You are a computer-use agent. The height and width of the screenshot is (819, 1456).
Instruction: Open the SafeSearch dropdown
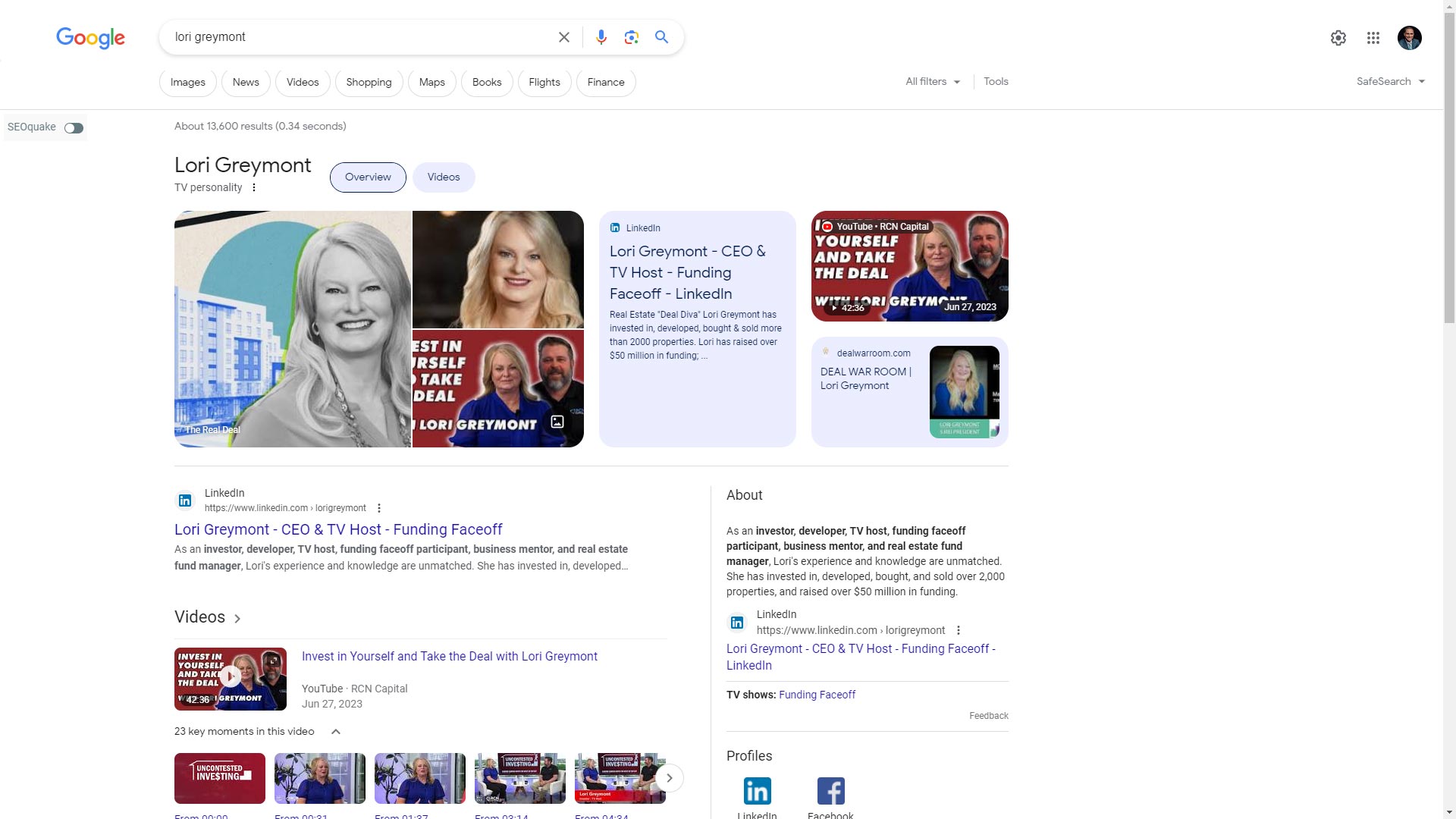[x=1391, y=82]
